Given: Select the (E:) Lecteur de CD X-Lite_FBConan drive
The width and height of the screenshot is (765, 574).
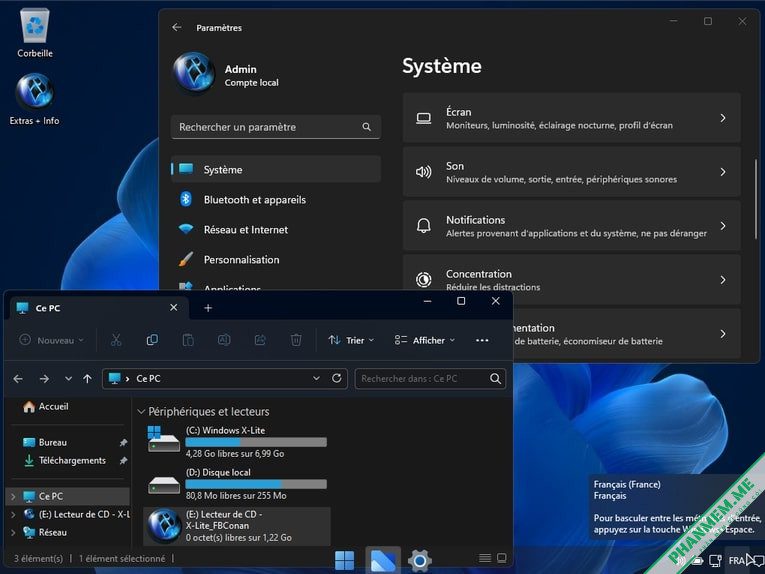Looking at the screenshot, I should [237, 526].
